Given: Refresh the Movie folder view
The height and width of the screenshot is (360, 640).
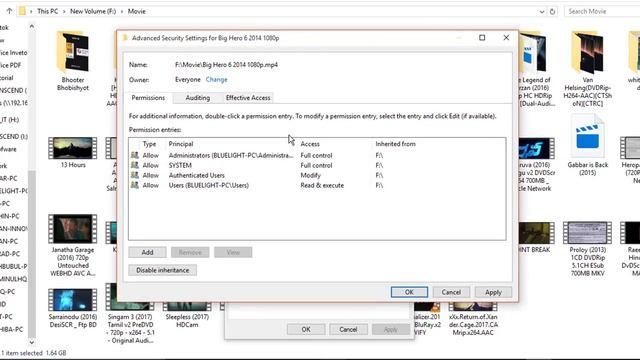Looking at the screenshot, I should click(x=552, y=11).
